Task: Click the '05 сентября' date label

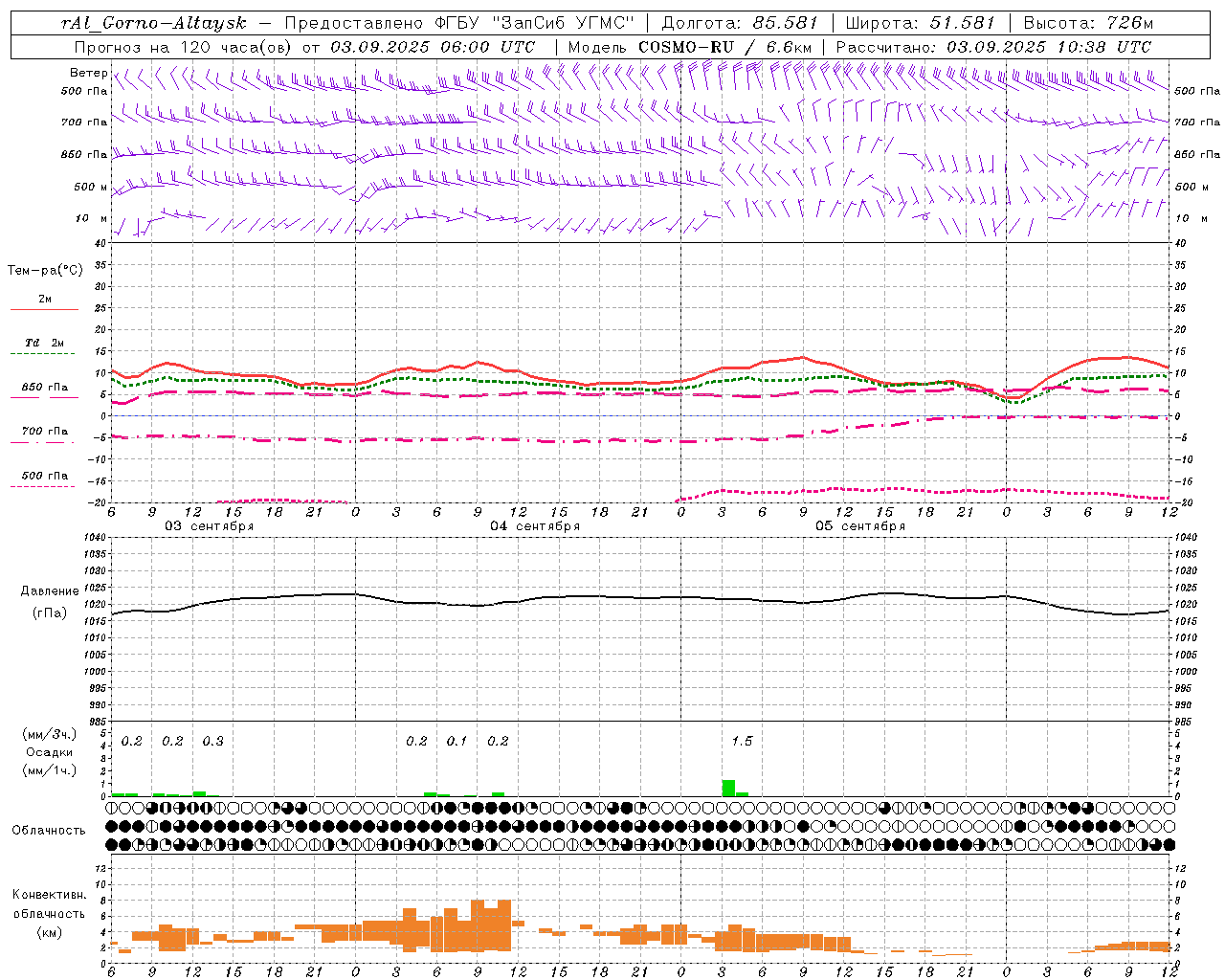Action: (860, 526)
